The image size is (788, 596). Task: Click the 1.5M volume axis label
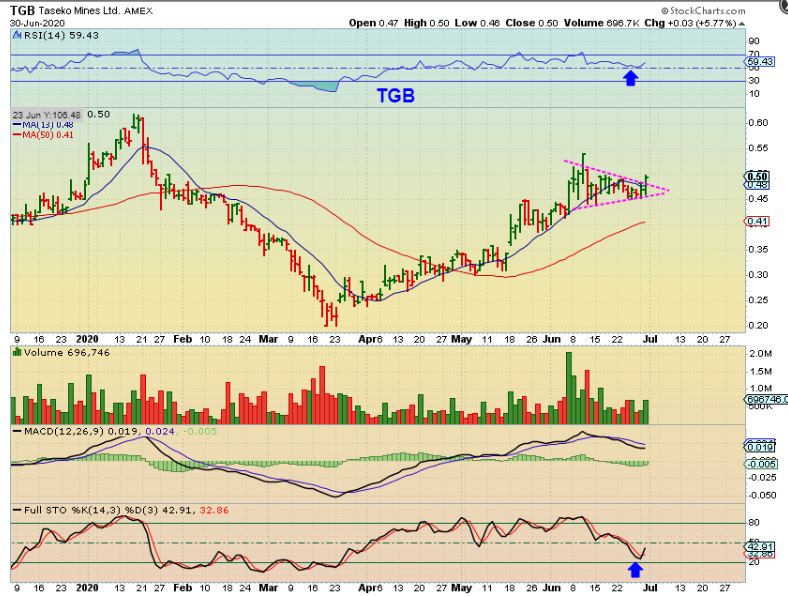760,371
